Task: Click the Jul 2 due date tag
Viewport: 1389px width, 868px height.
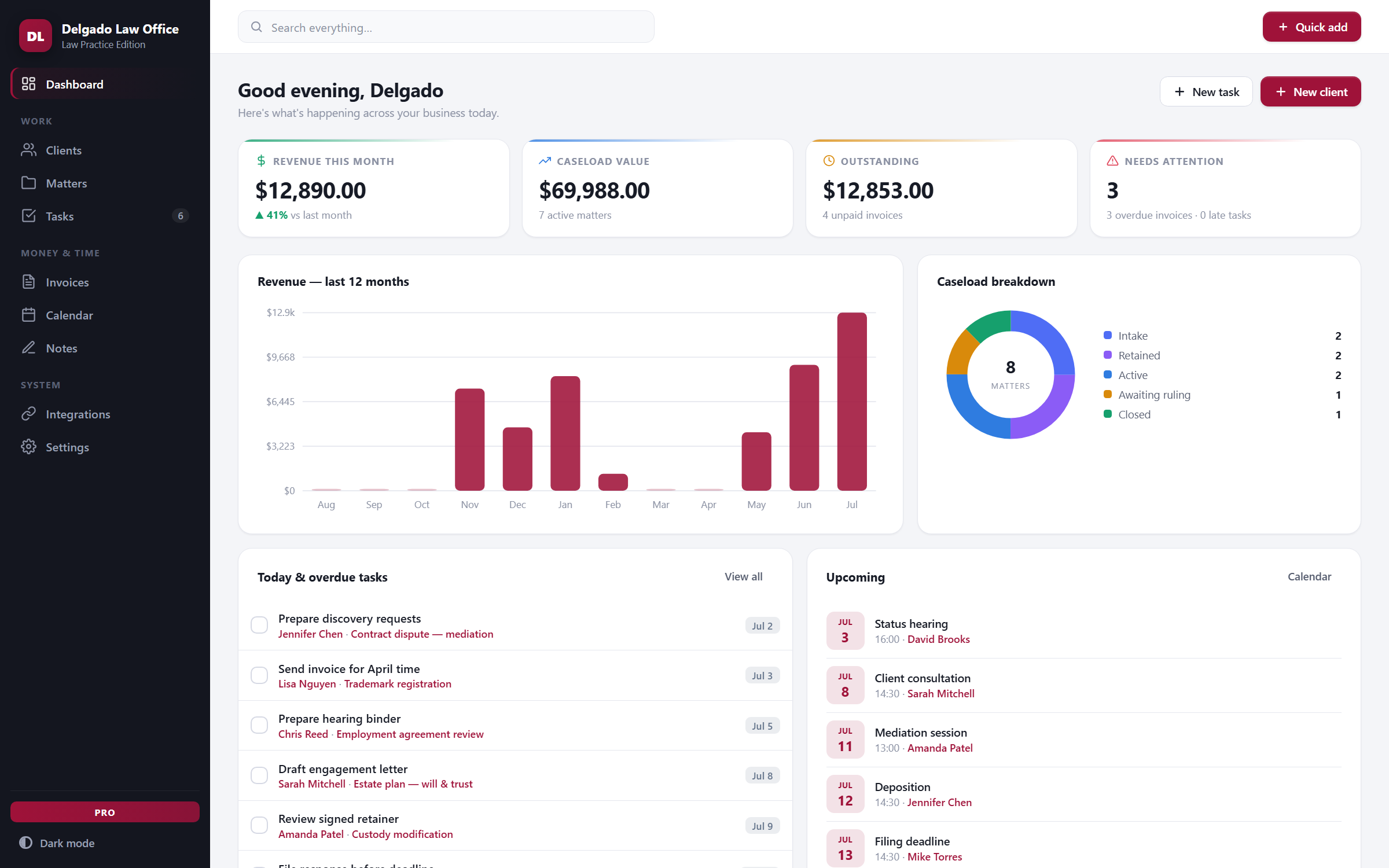Action: [x=762, y=626]
